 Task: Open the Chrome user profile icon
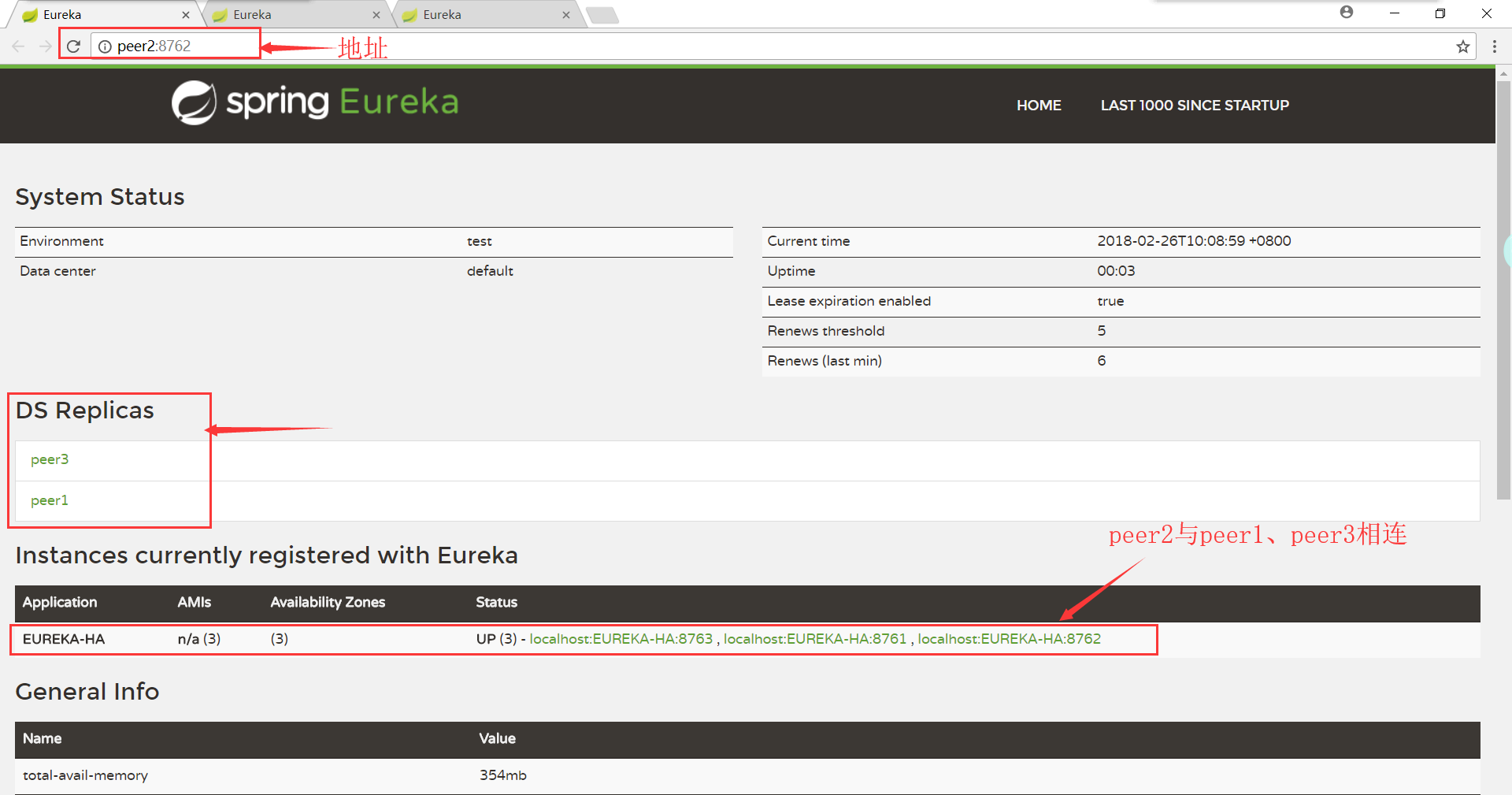pos(1347,13)
